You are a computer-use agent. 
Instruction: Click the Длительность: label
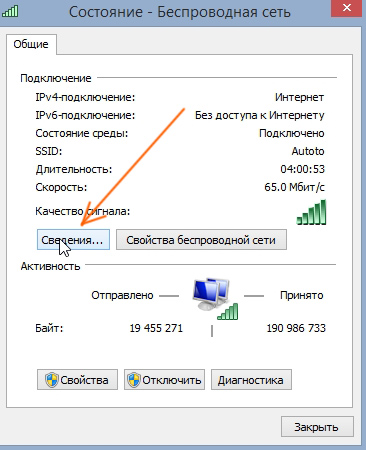pos(74,169)
